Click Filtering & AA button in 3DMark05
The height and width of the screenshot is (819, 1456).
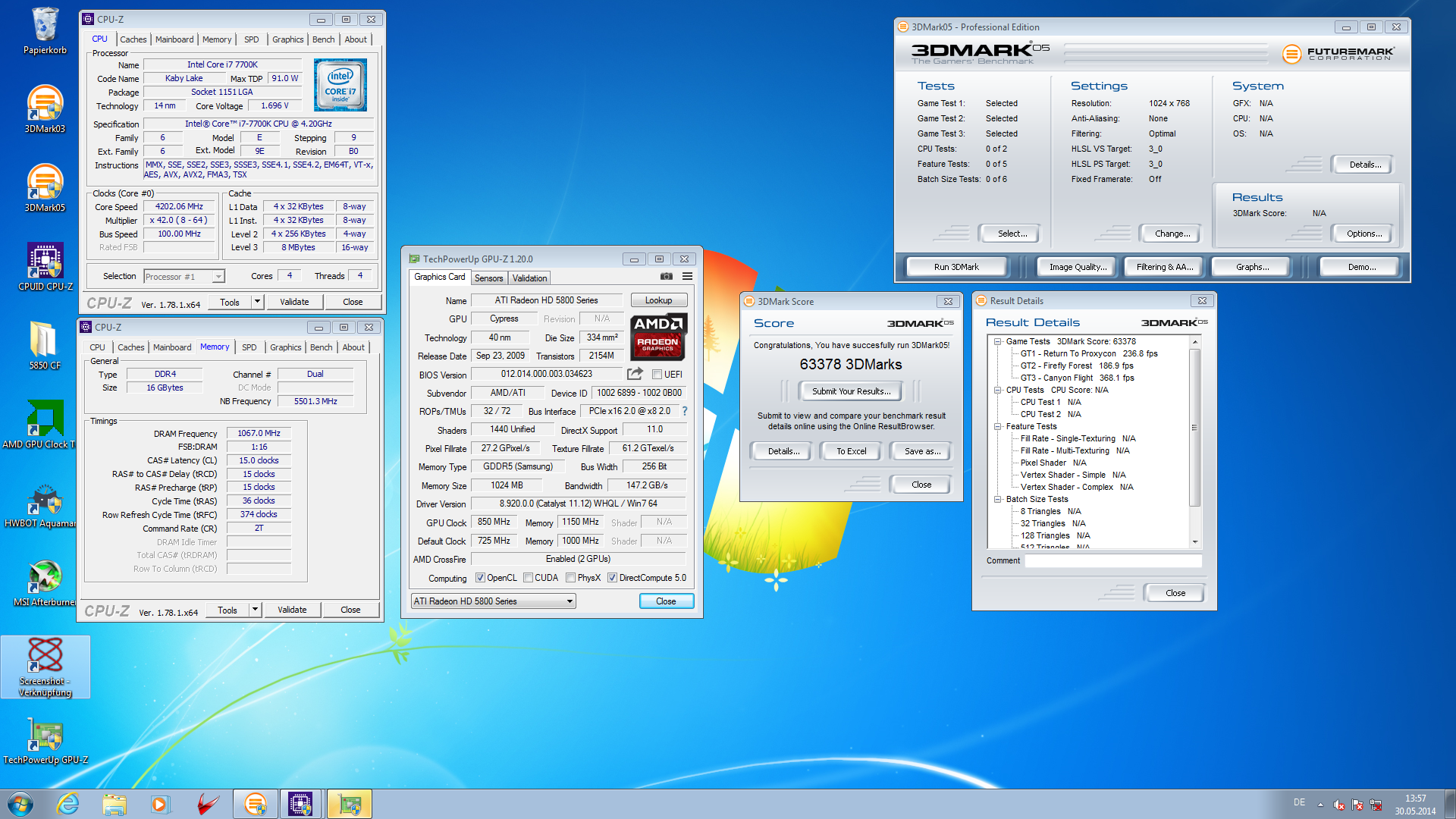tap(1164, 267)
